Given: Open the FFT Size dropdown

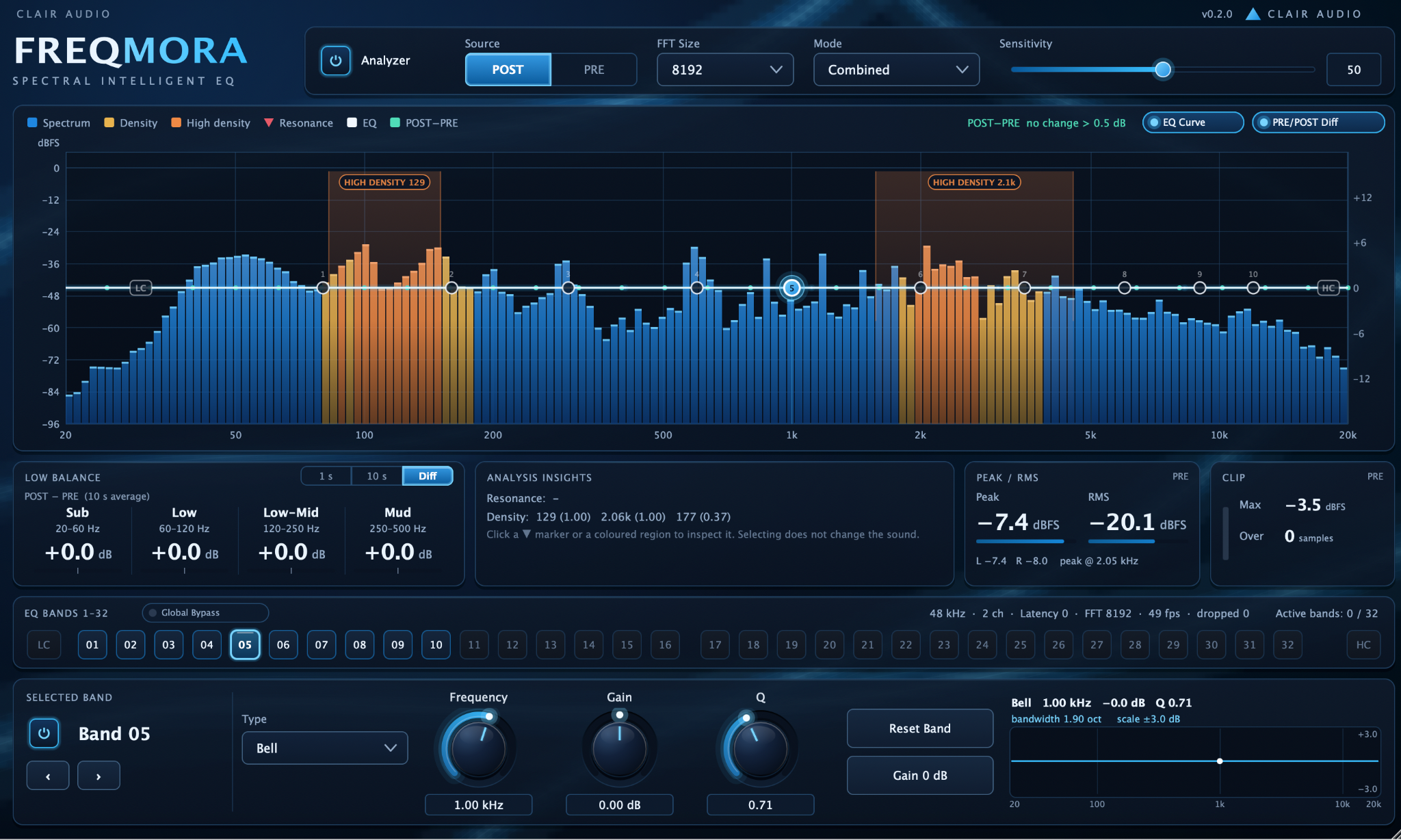Looking at the screenshot, I should 725,70.
